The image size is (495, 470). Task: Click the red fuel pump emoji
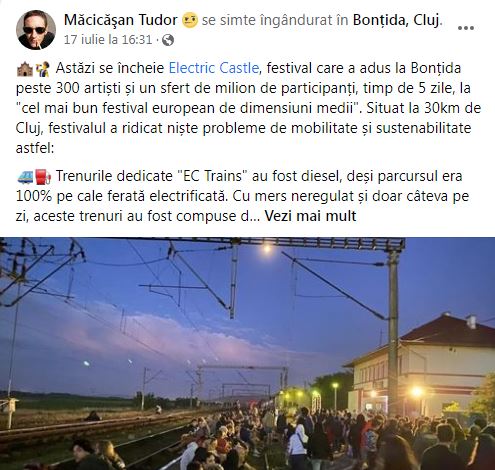(x=43, y=177)
